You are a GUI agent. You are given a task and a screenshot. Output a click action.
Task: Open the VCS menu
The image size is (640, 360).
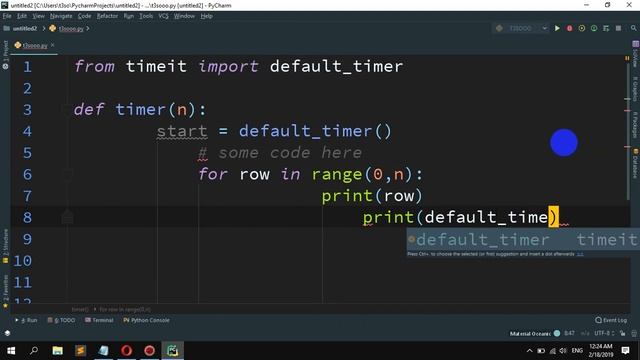[163, 16]
